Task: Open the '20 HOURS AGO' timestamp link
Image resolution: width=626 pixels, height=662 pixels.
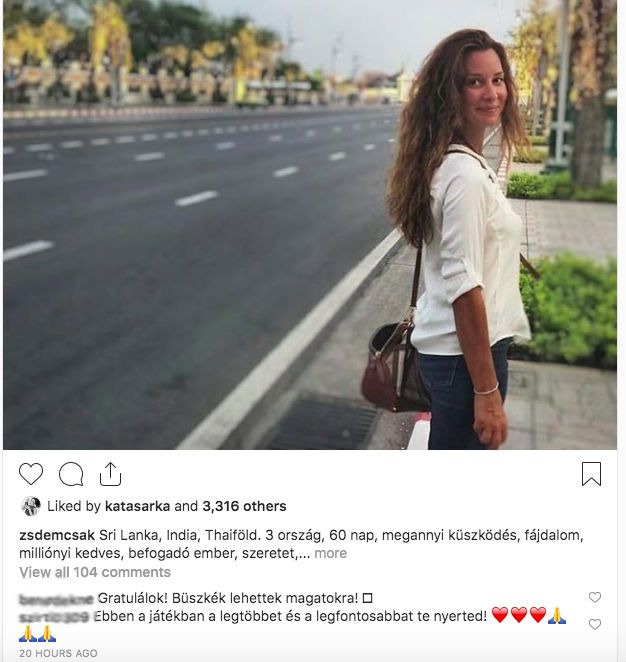Action: coord(58,653)
